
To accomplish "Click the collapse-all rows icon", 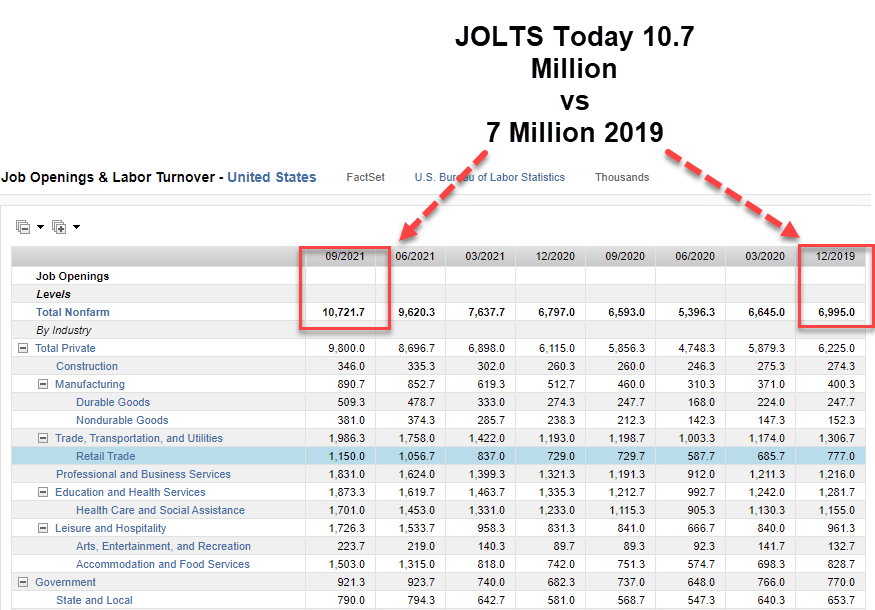I will tap(23, 226).
